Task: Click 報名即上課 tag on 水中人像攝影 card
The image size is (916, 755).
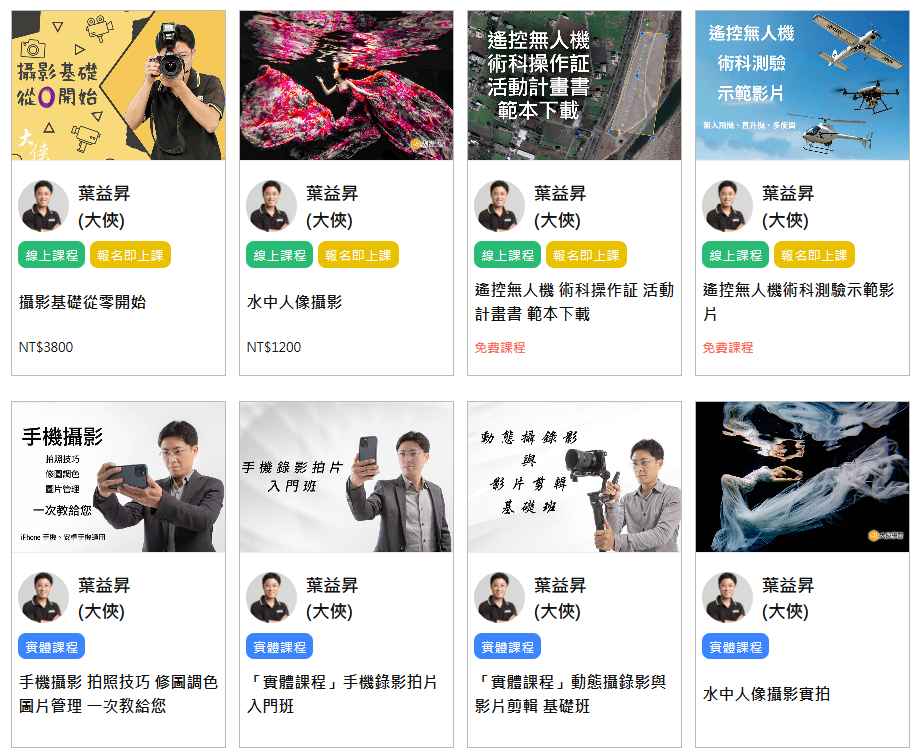Action: pos(358,255)
